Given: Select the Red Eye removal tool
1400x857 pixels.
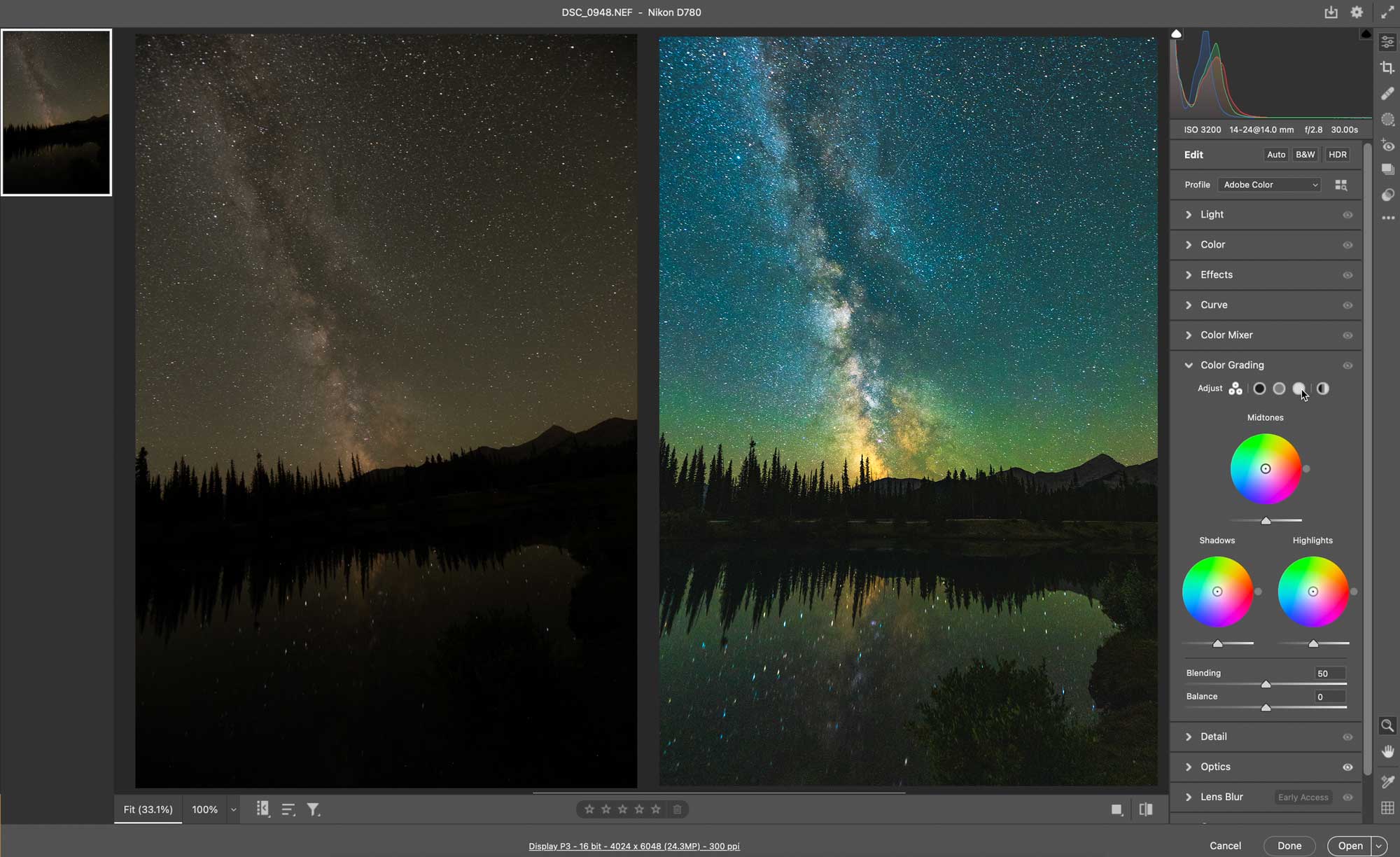Looking at the screenshot, I should pos(1389,145).
